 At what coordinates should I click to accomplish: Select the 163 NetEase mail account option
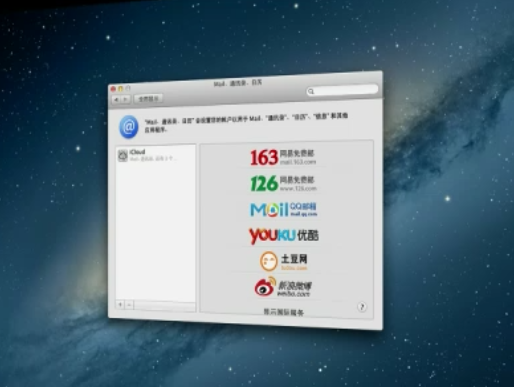coord(283,157)
